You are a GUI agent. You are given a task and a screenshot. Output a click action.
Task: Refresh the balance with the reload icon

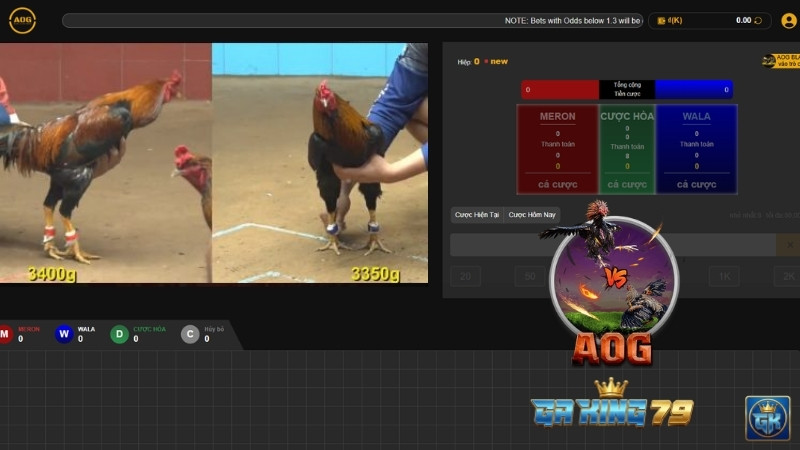[757, 20]
